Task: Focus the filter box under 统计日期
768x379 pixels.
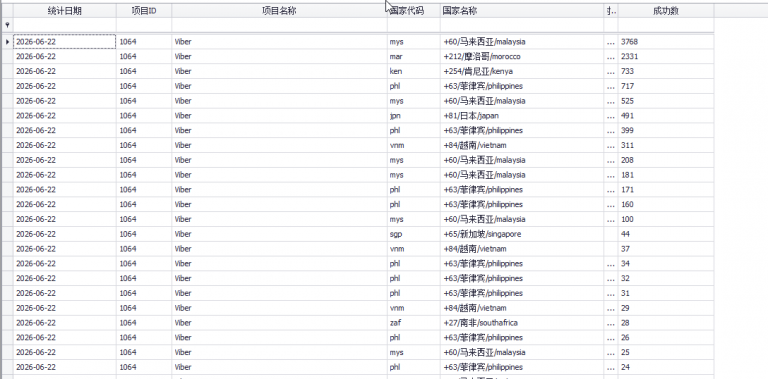Action: tap(65, 24)
